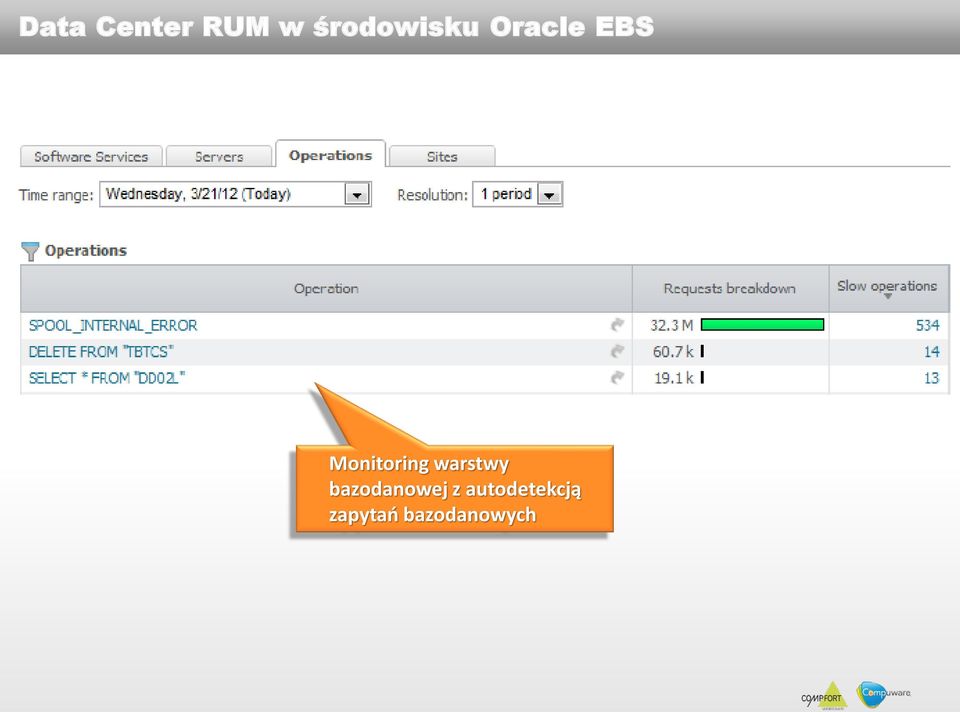Click the small bar next to 60.7 k
This screenshot has height=712, width=960.
702,351
